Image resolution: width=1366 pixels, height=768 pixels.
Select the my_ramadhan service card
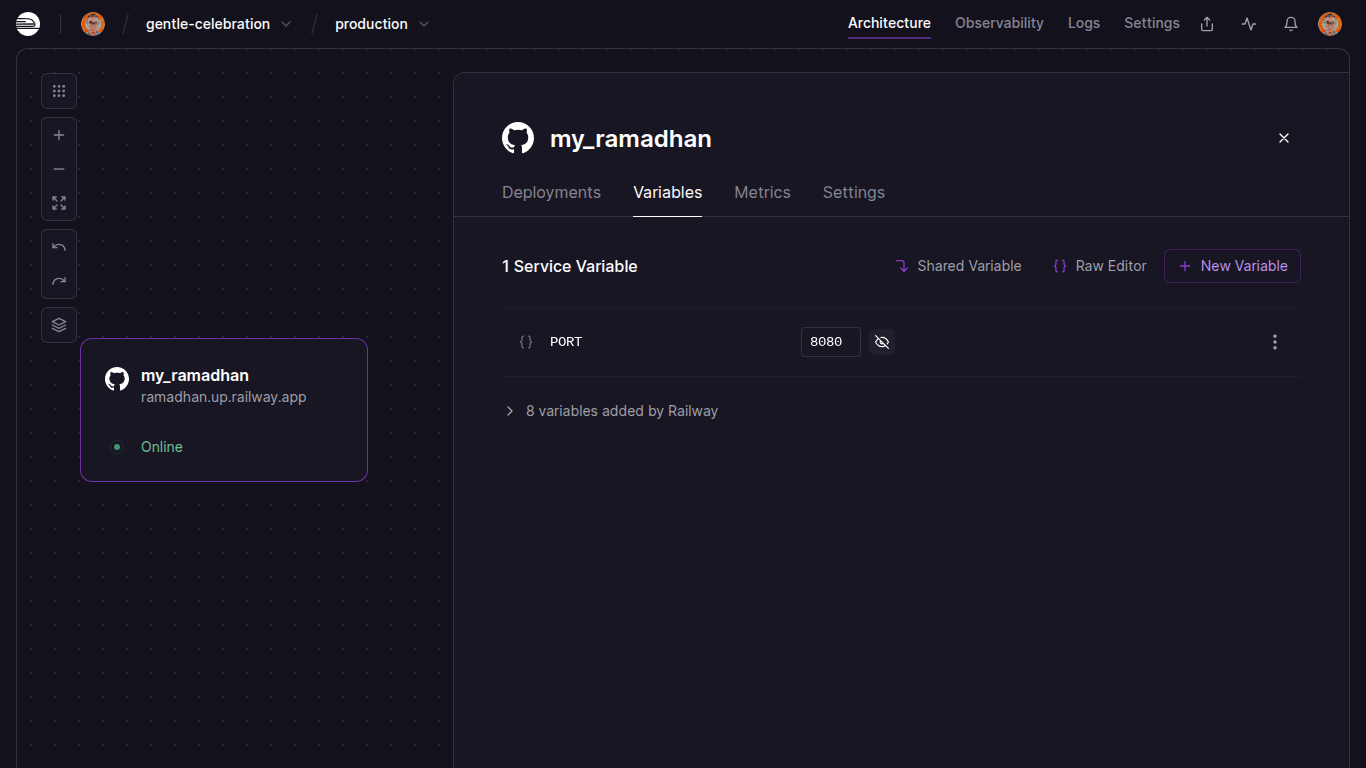(x=224, y=410)
